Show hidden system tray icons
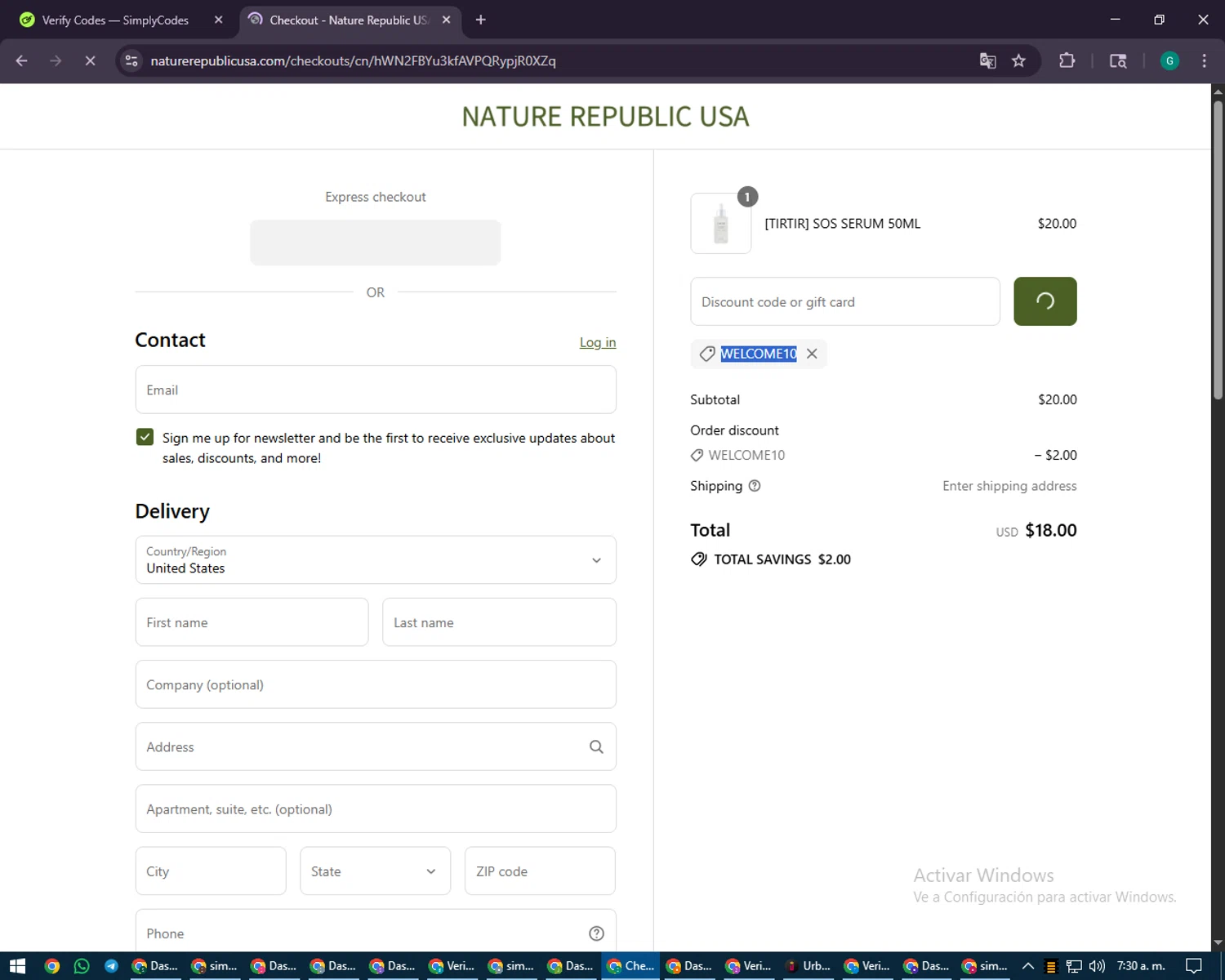This screenshot has width=1225, height=980. (1028, 966)
